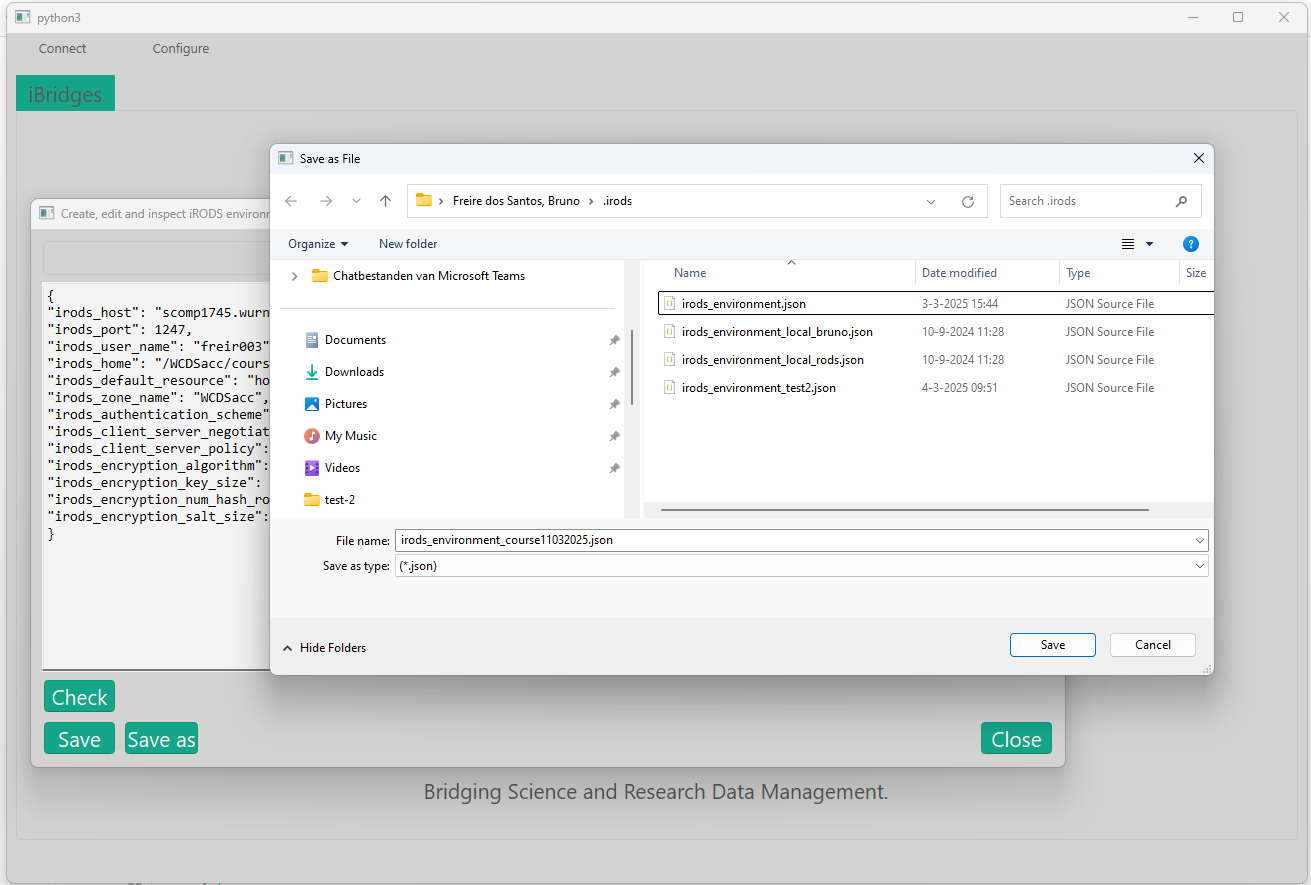Open the Save as type combo box
Image resolution: width=1311 pixels, height=885 pixels.
click(x=801, y=566)
